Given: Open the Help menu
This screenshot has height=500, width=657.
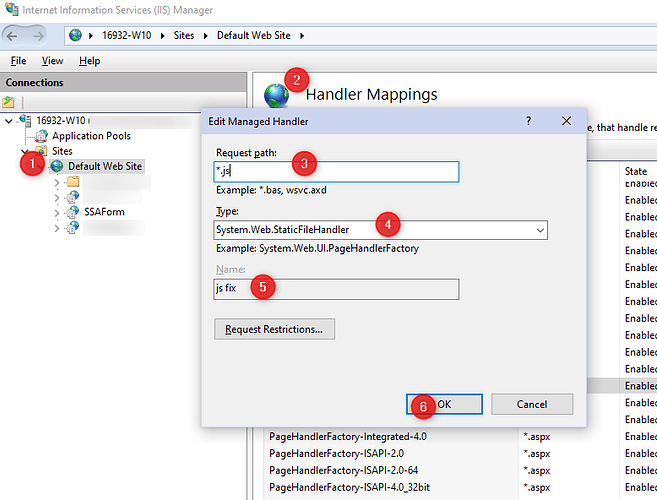Looking at the screenshot, I should point(89,61).
